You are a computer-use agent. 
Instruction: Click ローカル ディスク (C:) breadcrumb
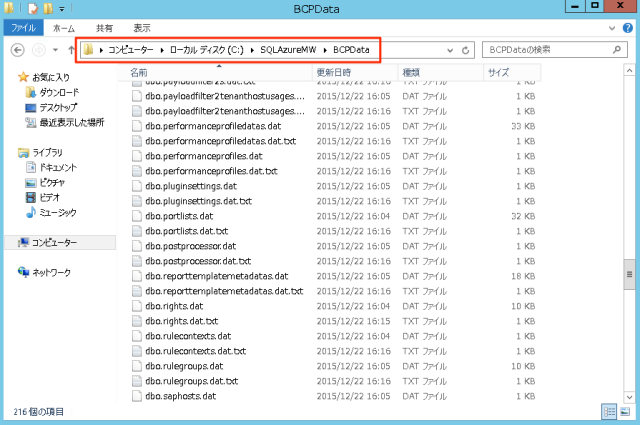pos(207,50)
